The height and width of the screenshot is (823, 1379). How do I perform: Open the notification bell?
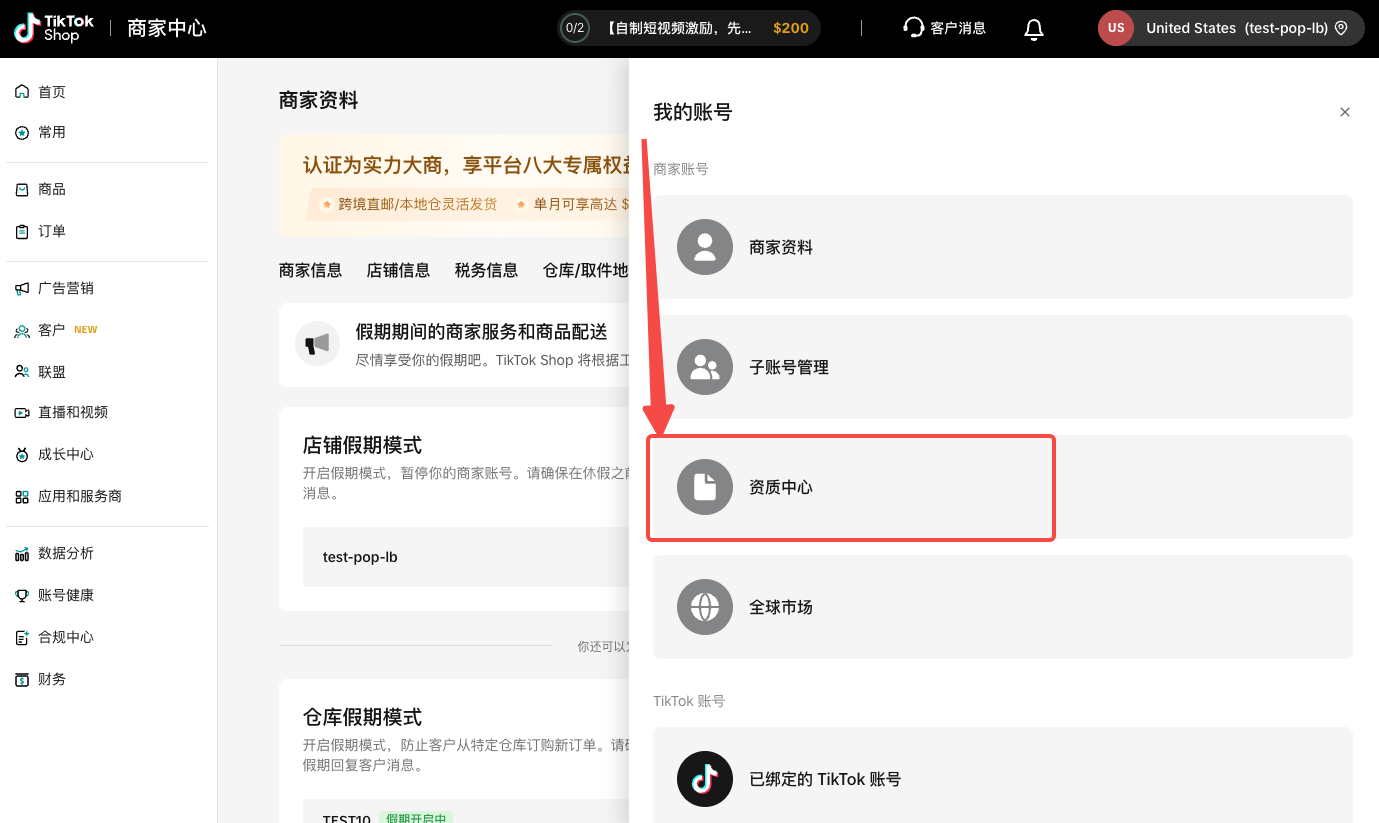[x=1034, y=29]
